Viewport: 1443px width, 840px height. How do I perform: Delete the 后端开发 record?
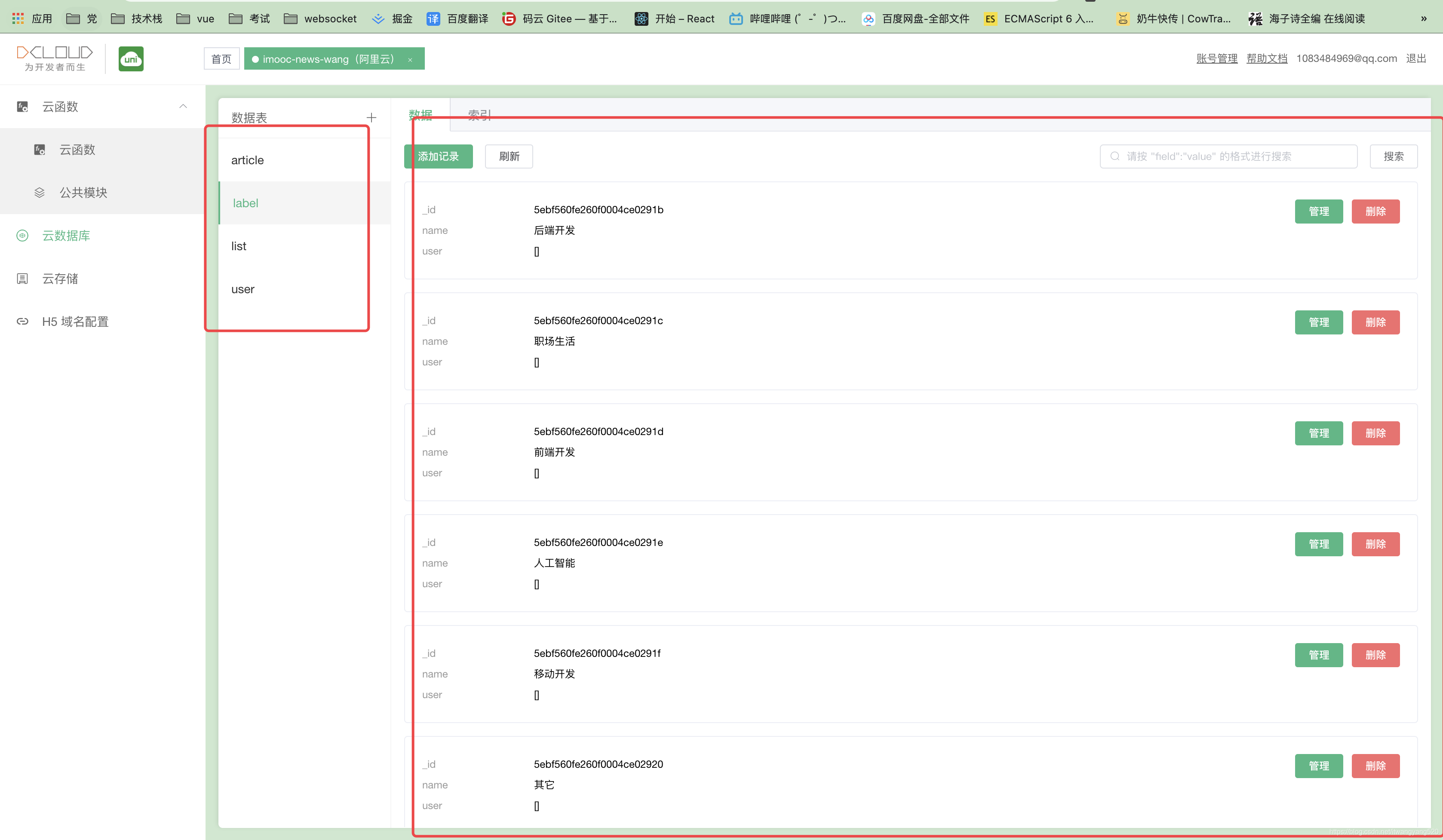[x=1376, y=211]
